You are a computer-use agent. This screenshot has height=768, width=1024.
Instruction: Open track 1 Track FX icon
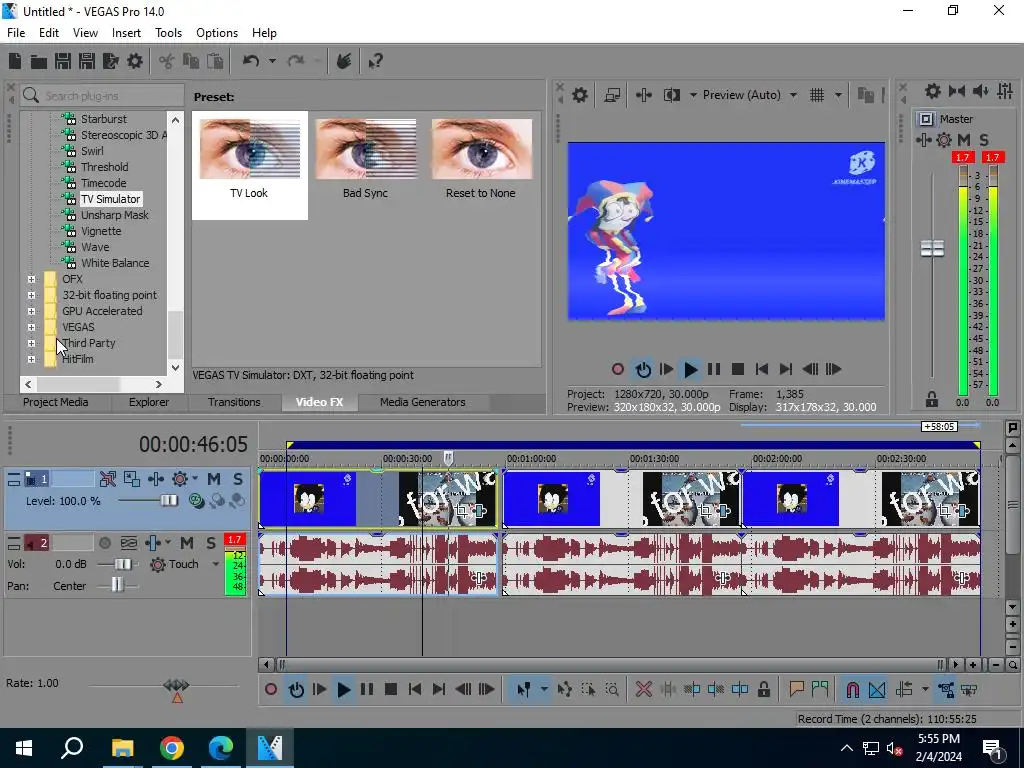coord(155,479)
